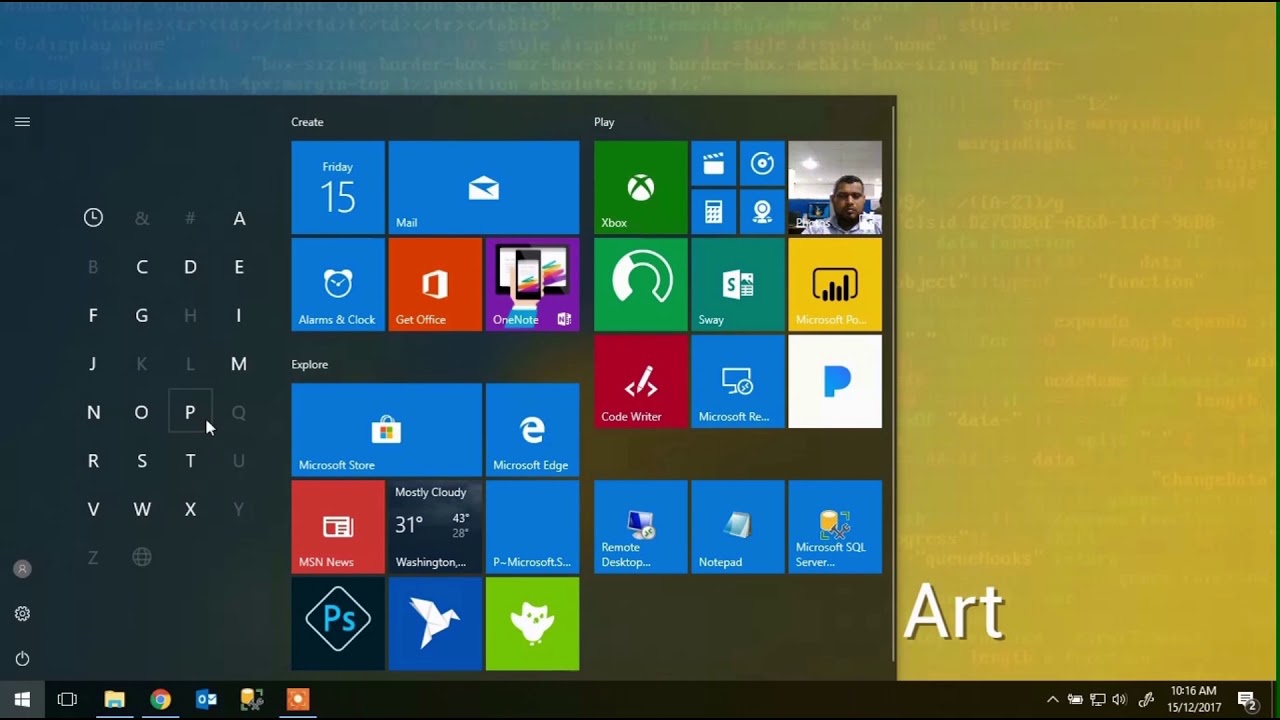Jump to letter V in app list

click(93, 509)
